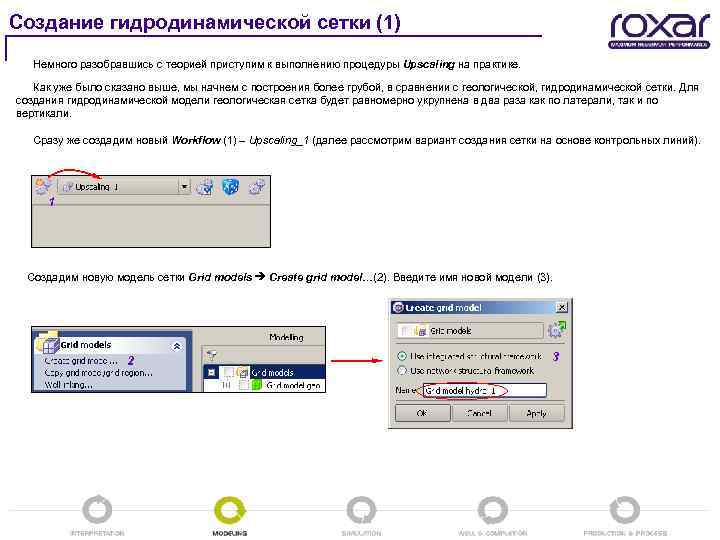
Task: Open the last truncated entry under Copy grid model
Action: pos(68,385)
